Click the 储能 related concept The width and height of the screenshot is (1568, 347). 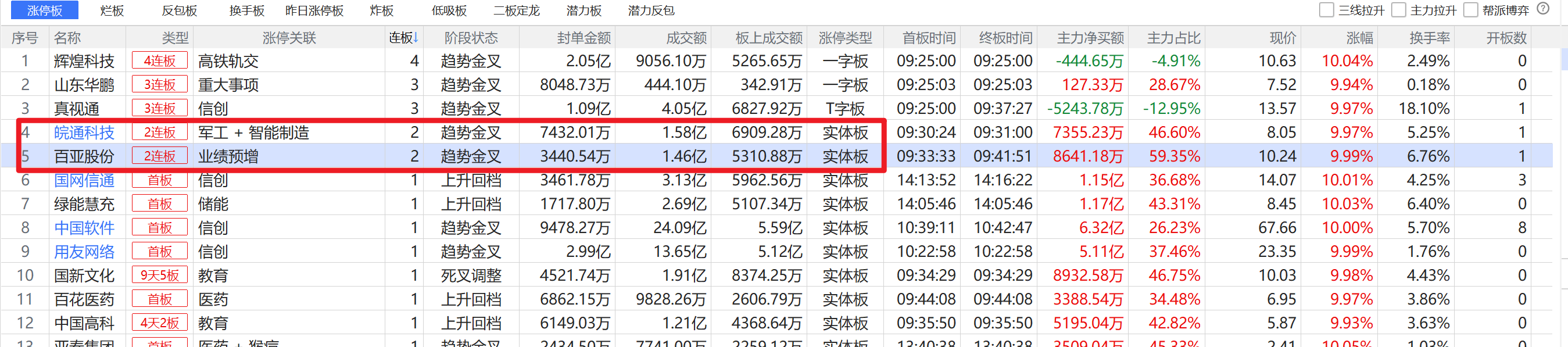(x=213, y=204)
